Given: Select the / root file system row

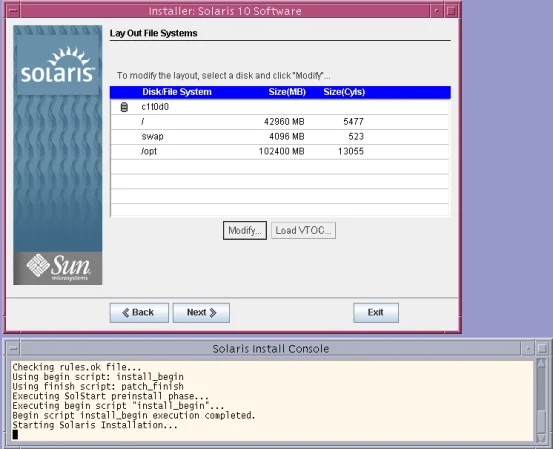Looking at the screenshot, I should coord(280,122).
